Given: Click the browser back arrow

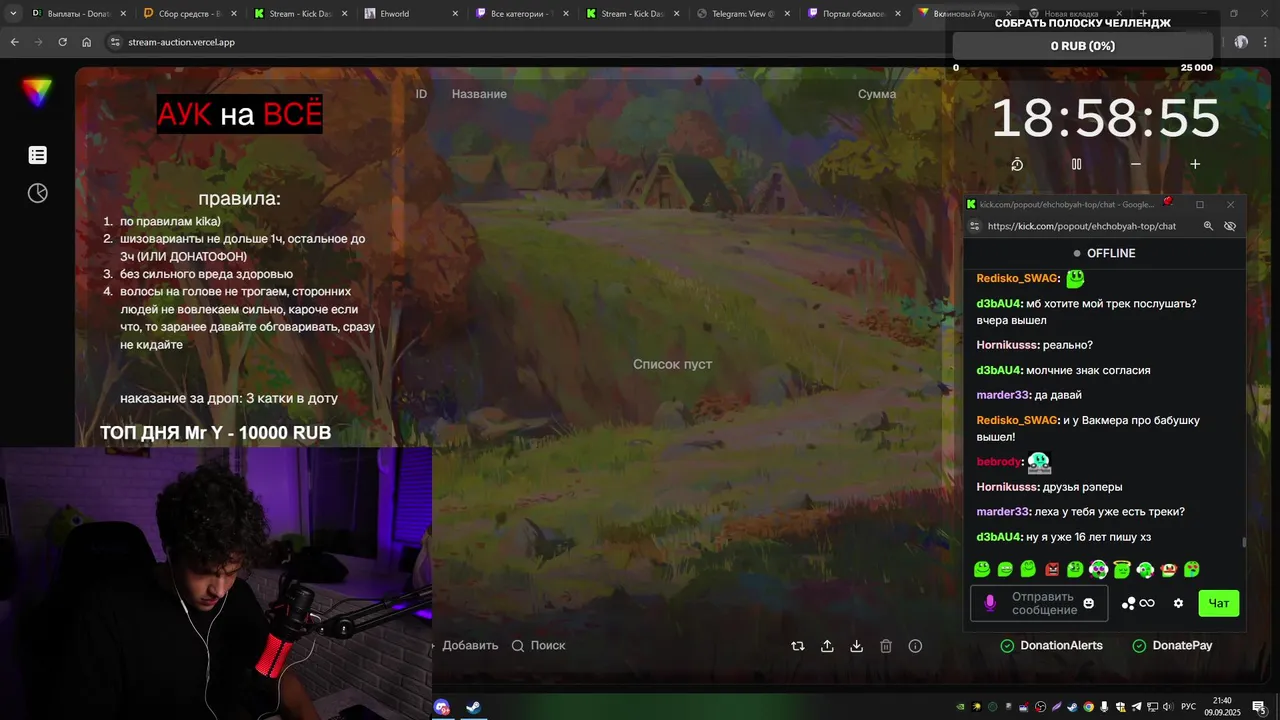Looking at the screenshot, I should [x=14, y=42].
